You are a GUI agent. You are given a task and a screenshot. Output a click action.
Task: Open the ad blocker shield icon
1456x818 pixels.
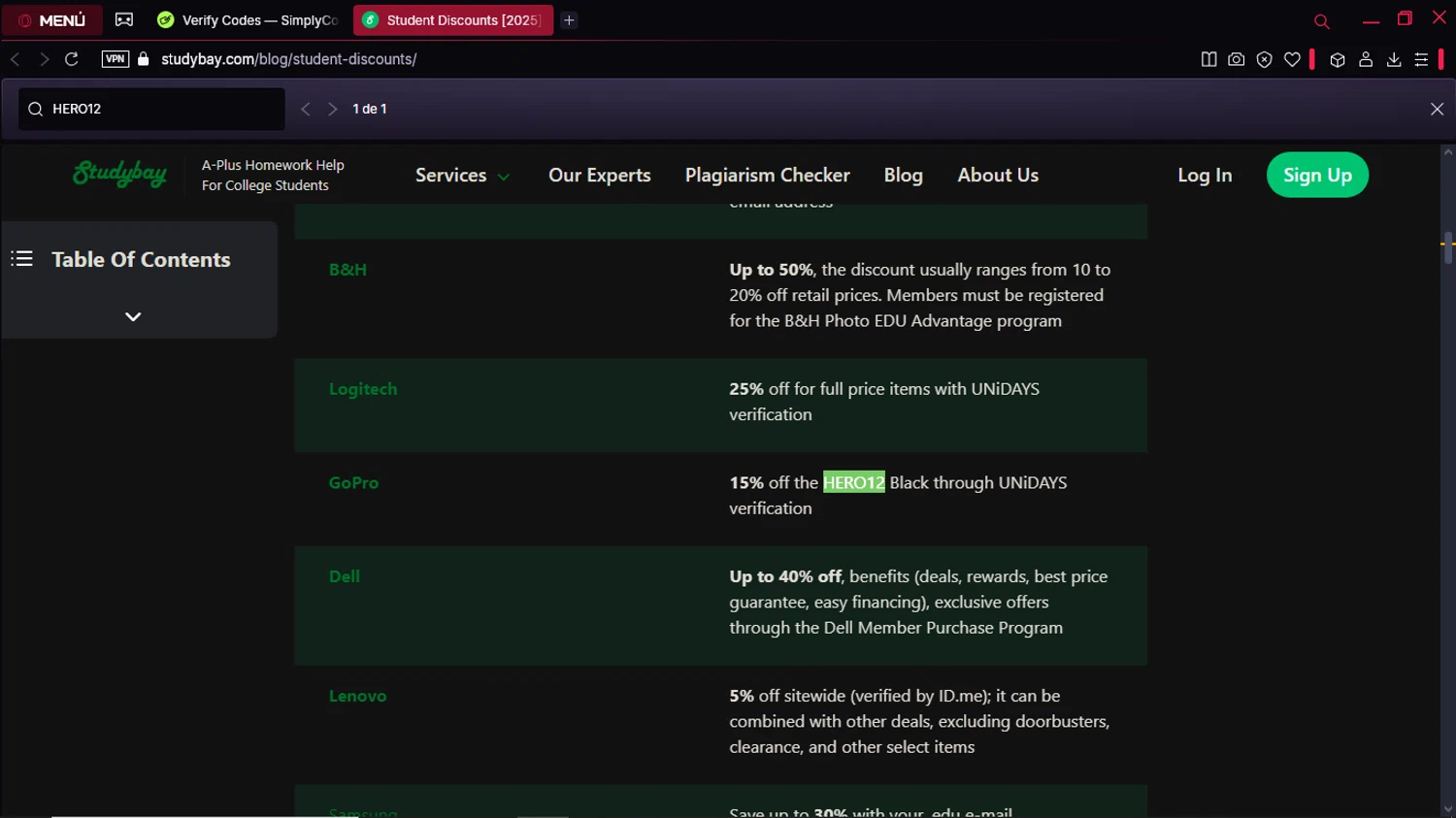pos(1264,59)
